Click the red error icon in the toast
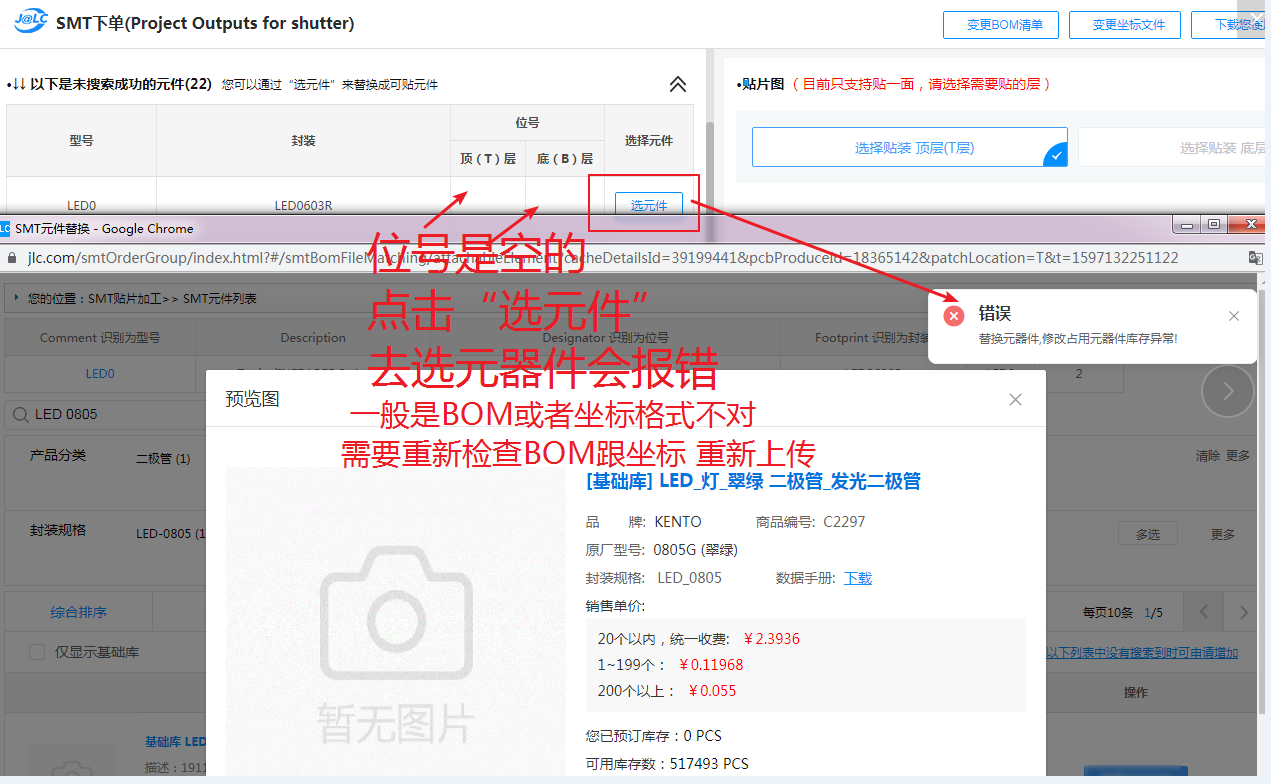The width and height of the screenshot is (1271, 784). (x=954, y=316)
